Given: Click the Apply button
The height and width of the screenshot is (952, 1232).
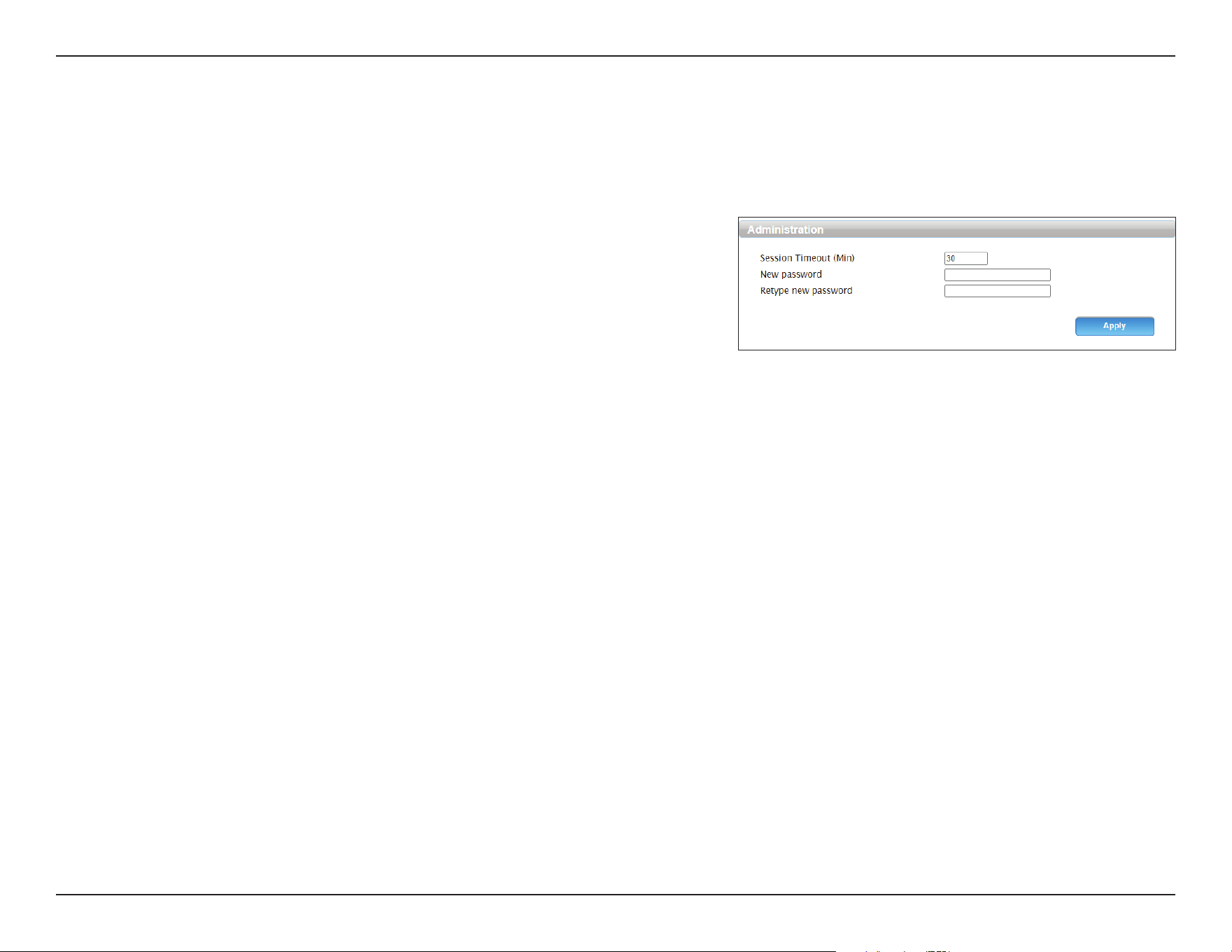Looking at the screenshot, I should (x=1114, y=326).
